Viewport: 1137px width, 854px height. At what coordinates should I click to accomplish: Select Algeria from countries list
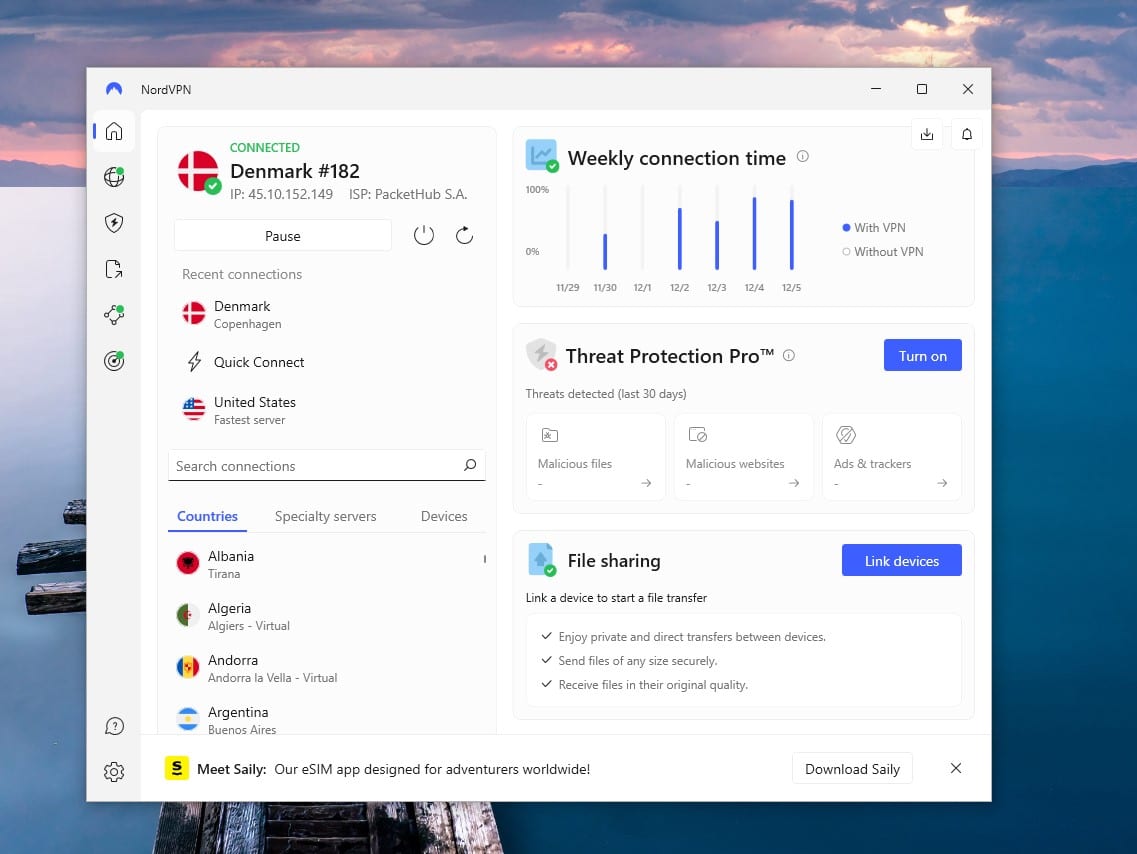pos(326,616)
